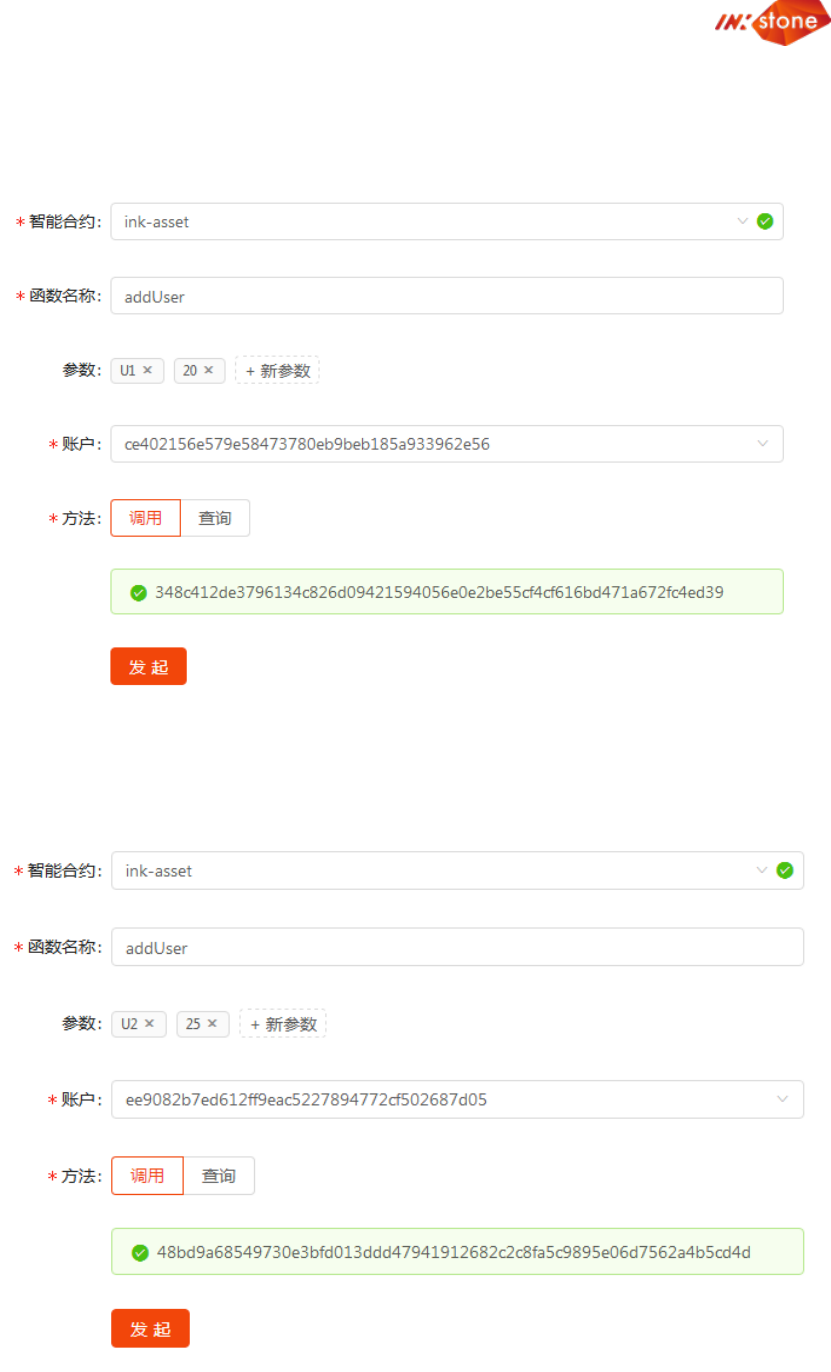Select 调用 method in second form
The width and height of the screenshot is (831, 1372).
point(147,1176)
